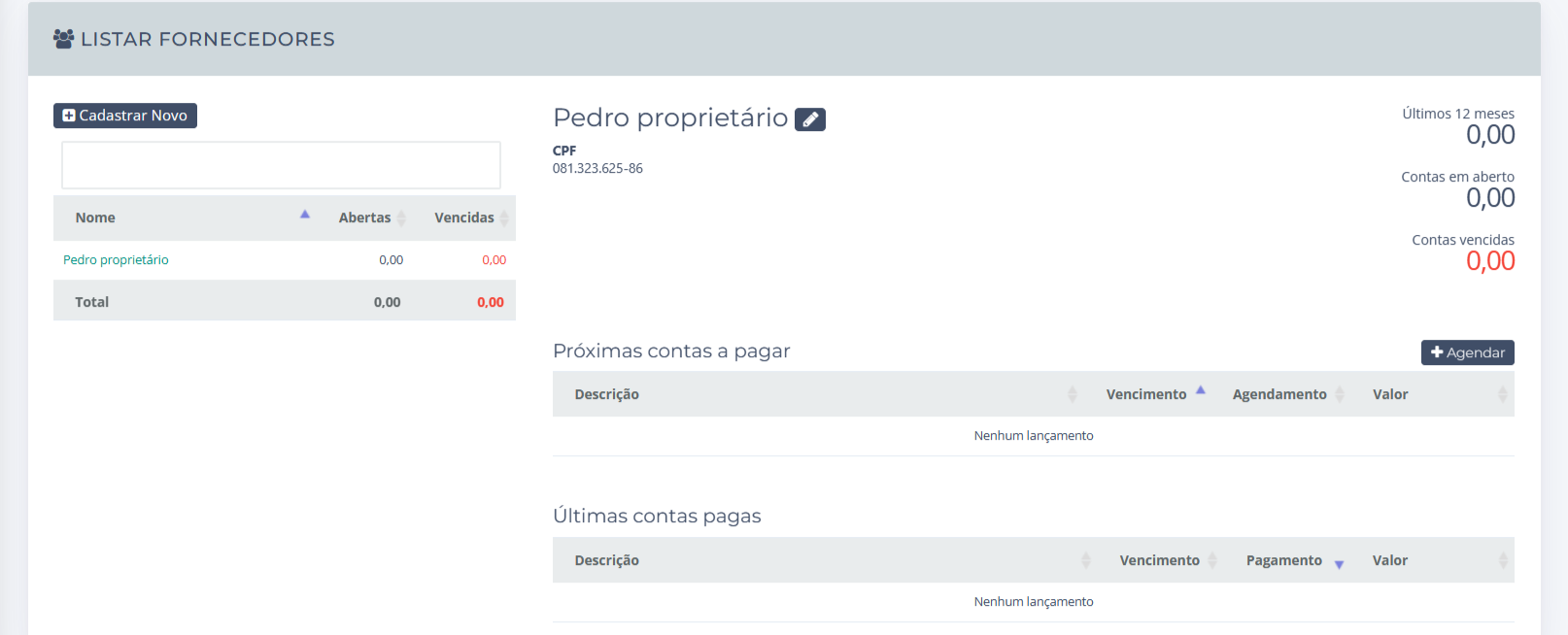Sort upcoming bills by Descrição header
Viewport: 1568px width, 635px height.
tap(606, 394)
